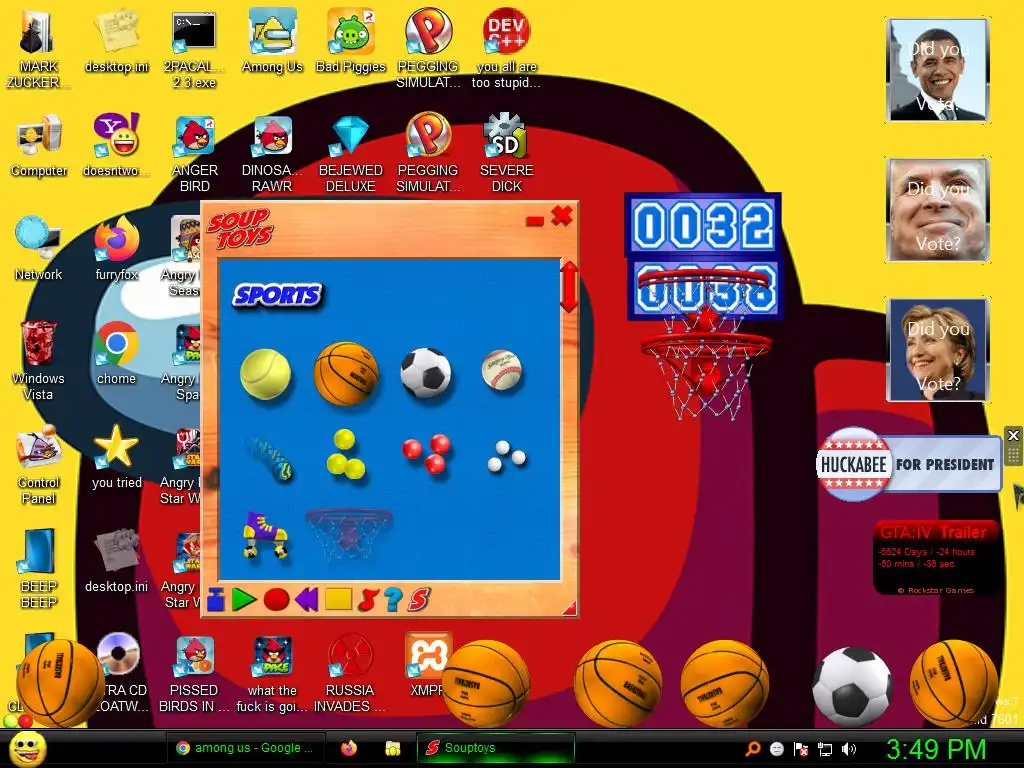
Task: Choose the blue spring toy in Soup Toys
Action: 272,458
